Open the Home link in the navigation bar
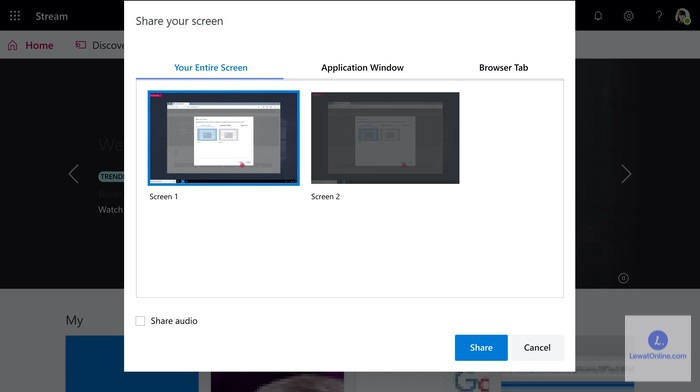 pyautogui.click(x=39, y=45)
